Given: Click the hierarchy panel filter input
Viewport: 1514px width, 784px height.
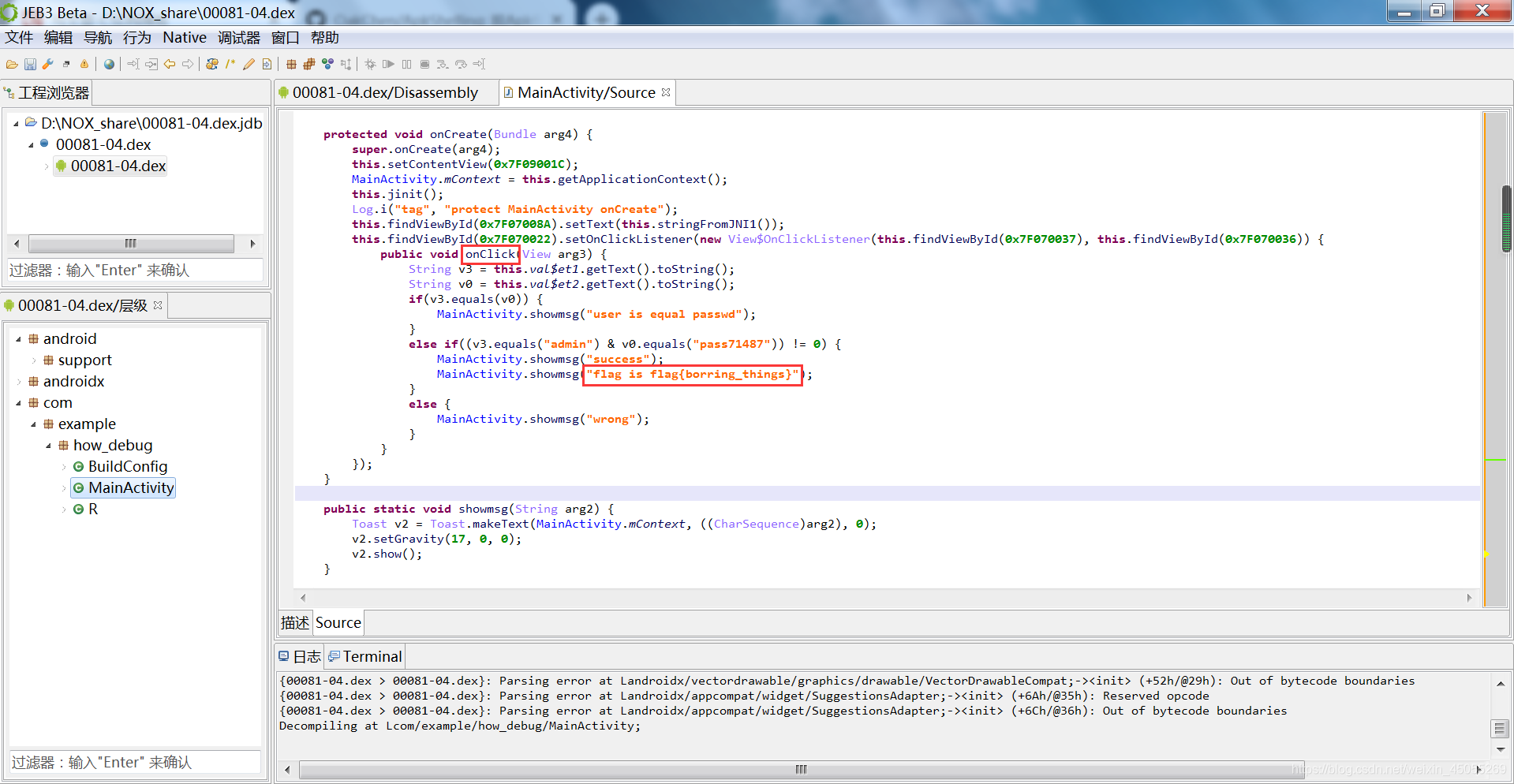Looking at the screenshot, I should 135,763.
